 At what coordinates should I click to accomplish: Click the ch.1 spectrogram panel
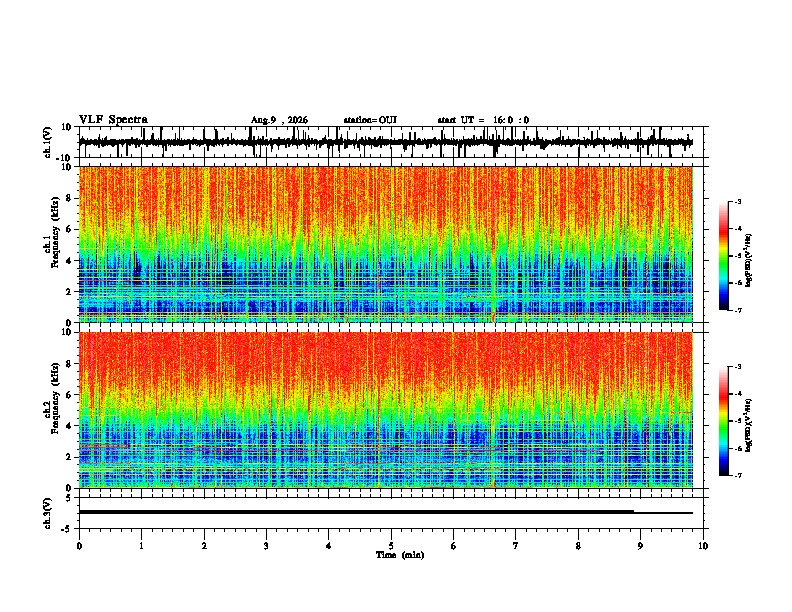[386, 244]
